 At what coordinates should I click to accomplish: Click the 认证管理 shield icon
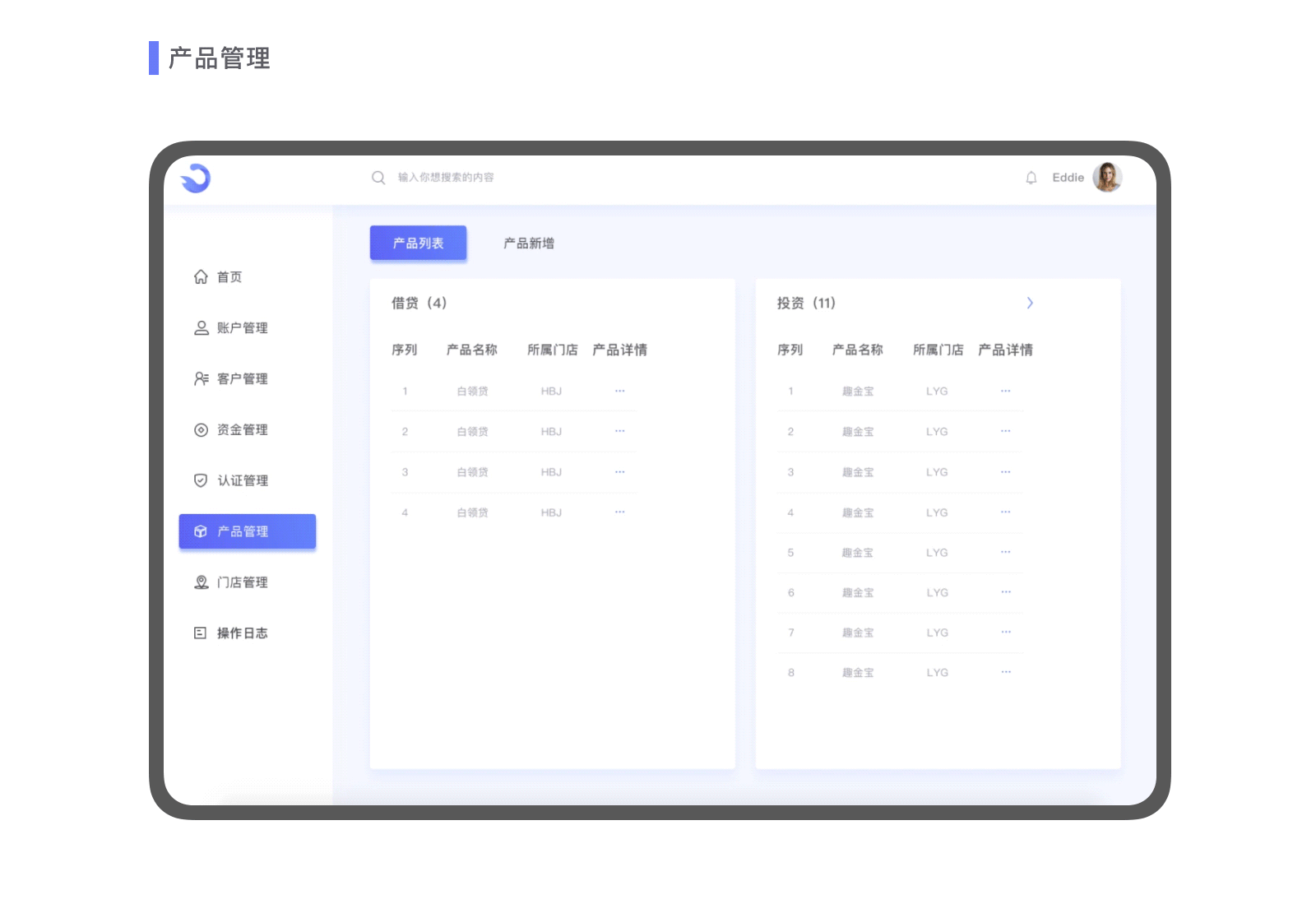click(x=200, y=480)
